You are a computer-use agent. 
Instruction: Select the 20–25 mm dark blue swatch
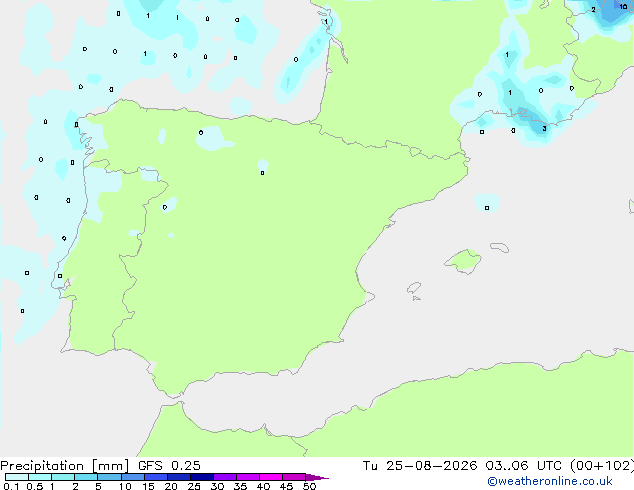[x=179, y=477]
